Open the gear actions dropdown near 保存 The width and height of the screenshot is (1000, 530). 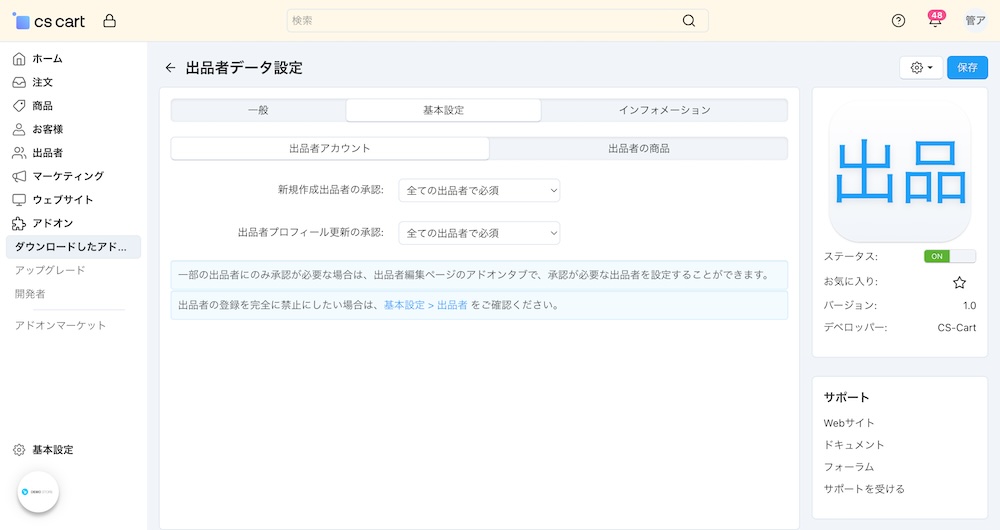click(x=921, y=68)
